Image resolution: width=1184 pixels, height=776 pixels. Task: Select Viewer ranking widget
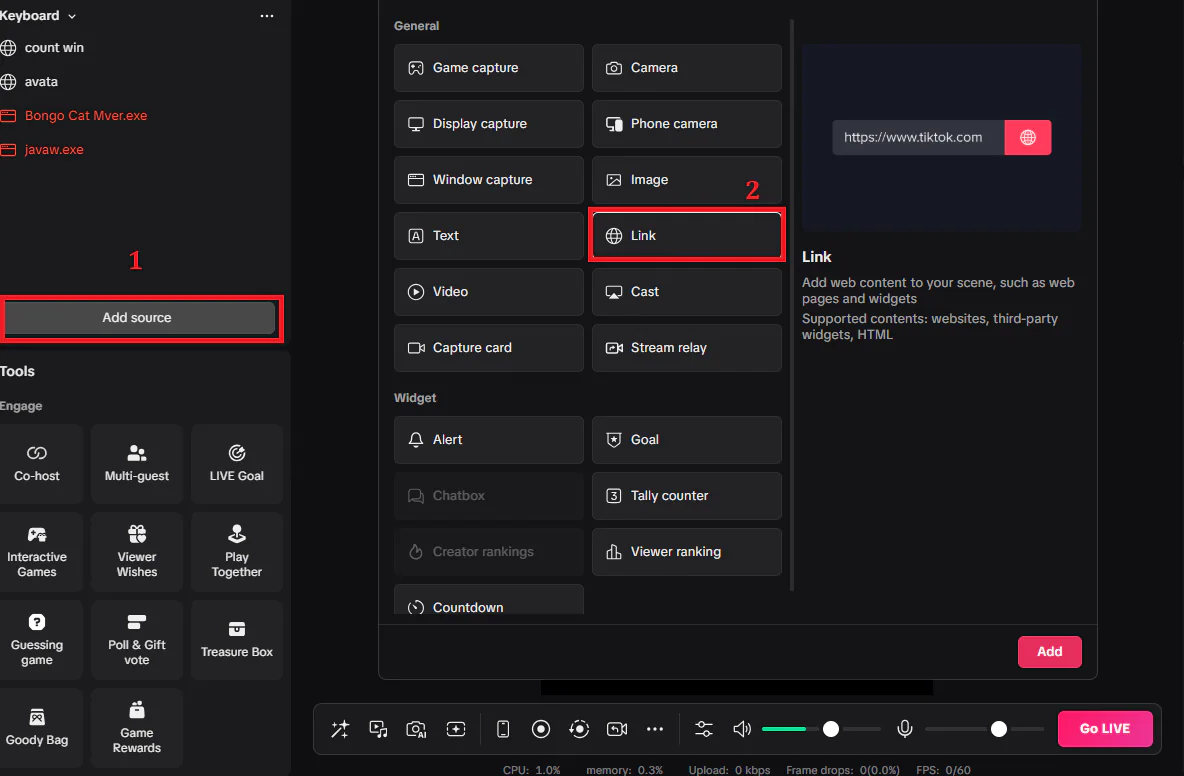click(686, 552)
